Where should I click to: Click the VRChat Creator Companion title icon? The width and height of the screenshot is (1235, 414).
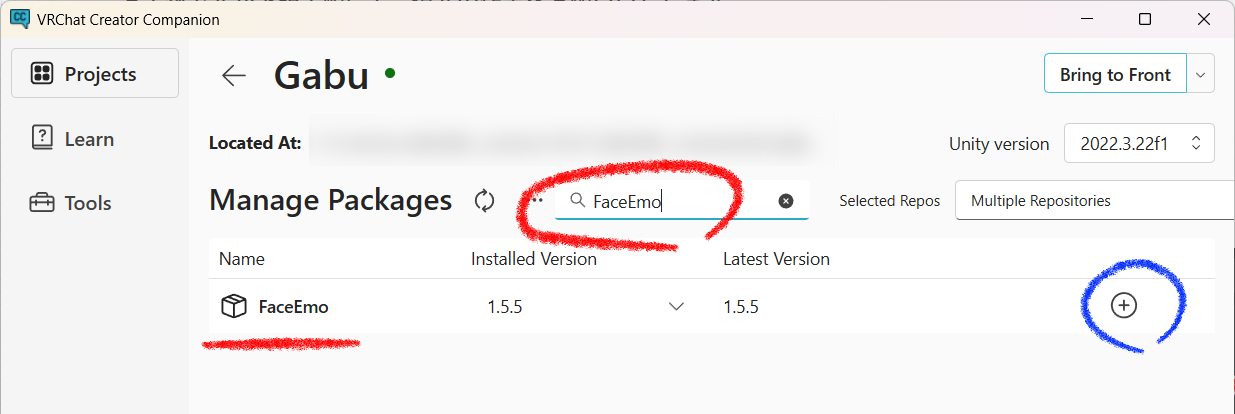click(x=19, y=19)
